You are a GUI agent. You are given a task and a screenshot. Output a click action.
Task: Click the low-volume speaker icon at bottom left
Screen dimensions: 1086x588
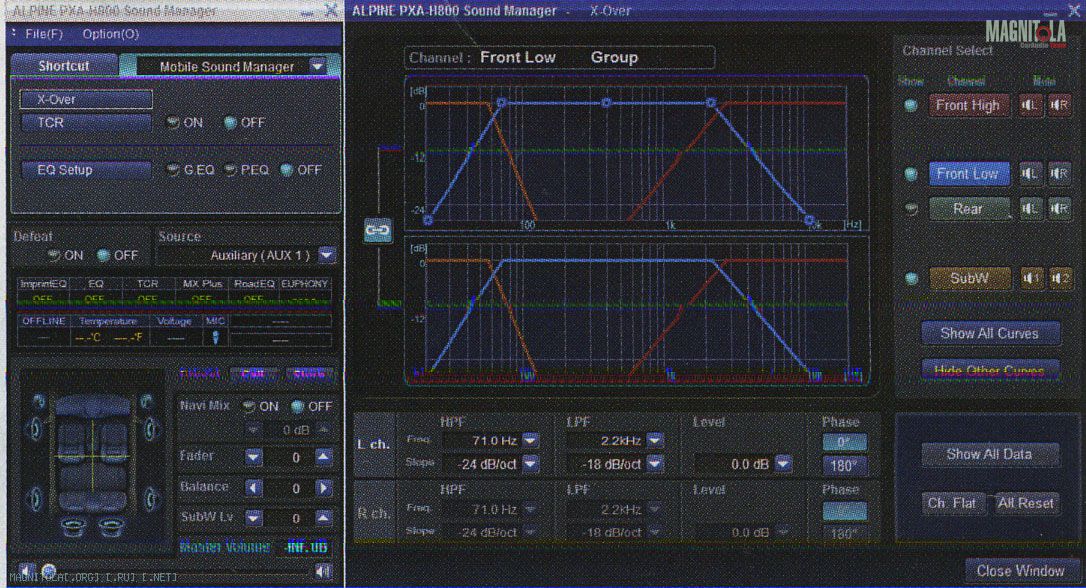(x=24, y=570)
